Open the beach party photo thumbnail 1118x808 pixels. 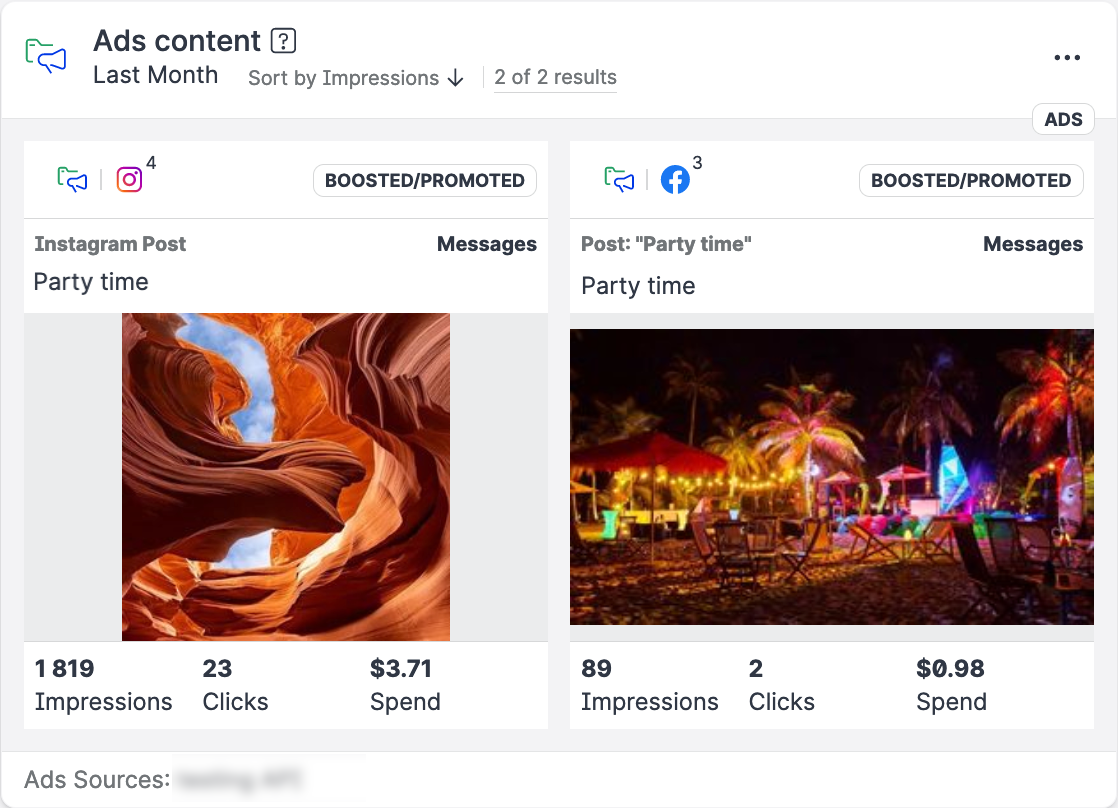831,476
